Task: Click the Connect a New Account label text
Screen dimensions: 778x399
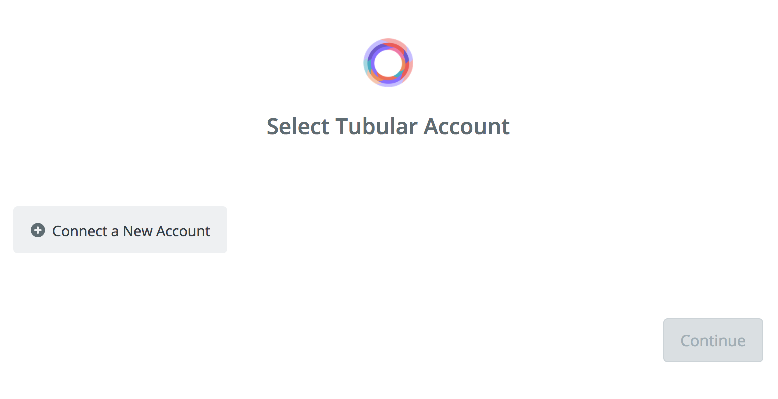Action: (131, 231)
